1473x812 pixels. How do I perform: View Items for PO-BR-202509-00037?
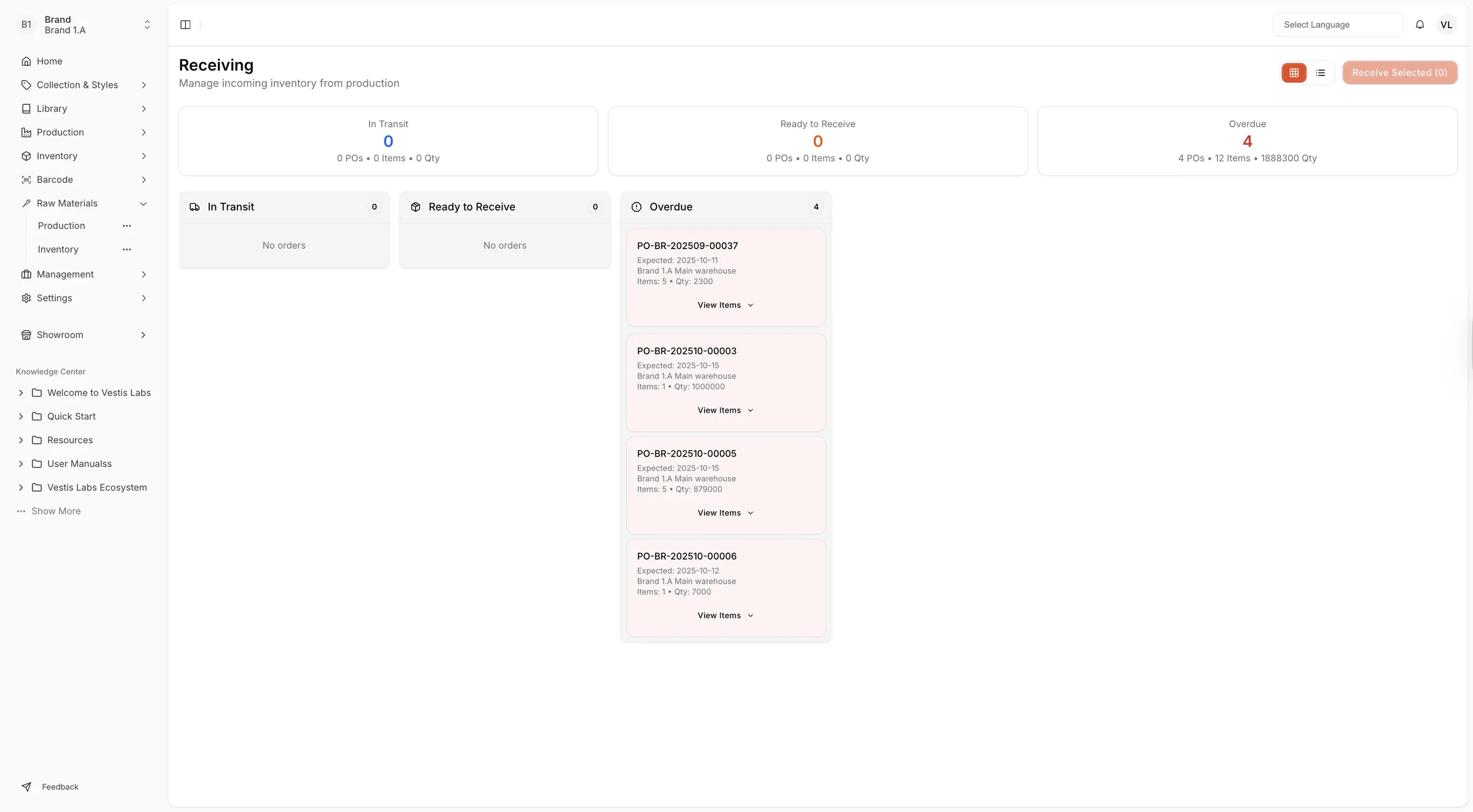pyautogui.click(x=725, y=305)
